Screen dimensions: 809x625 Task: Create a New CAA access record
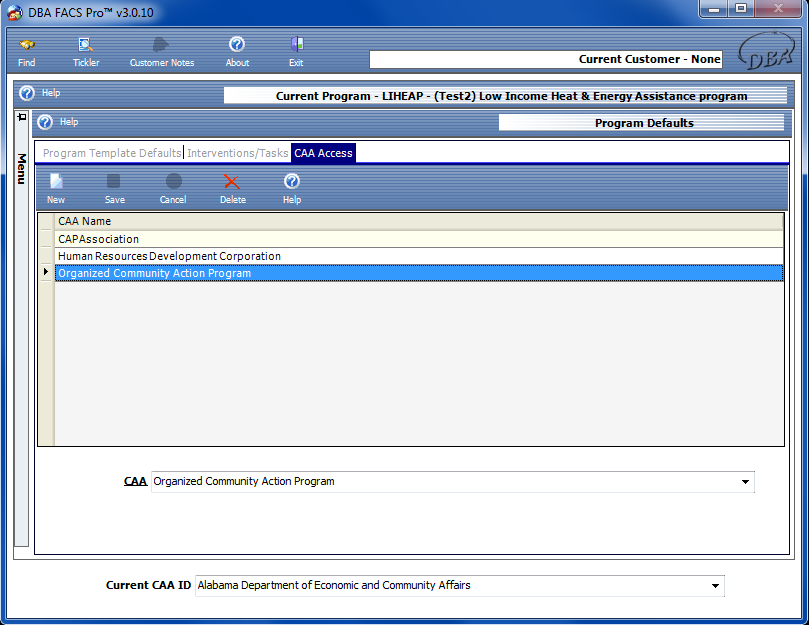click(56, 189)
